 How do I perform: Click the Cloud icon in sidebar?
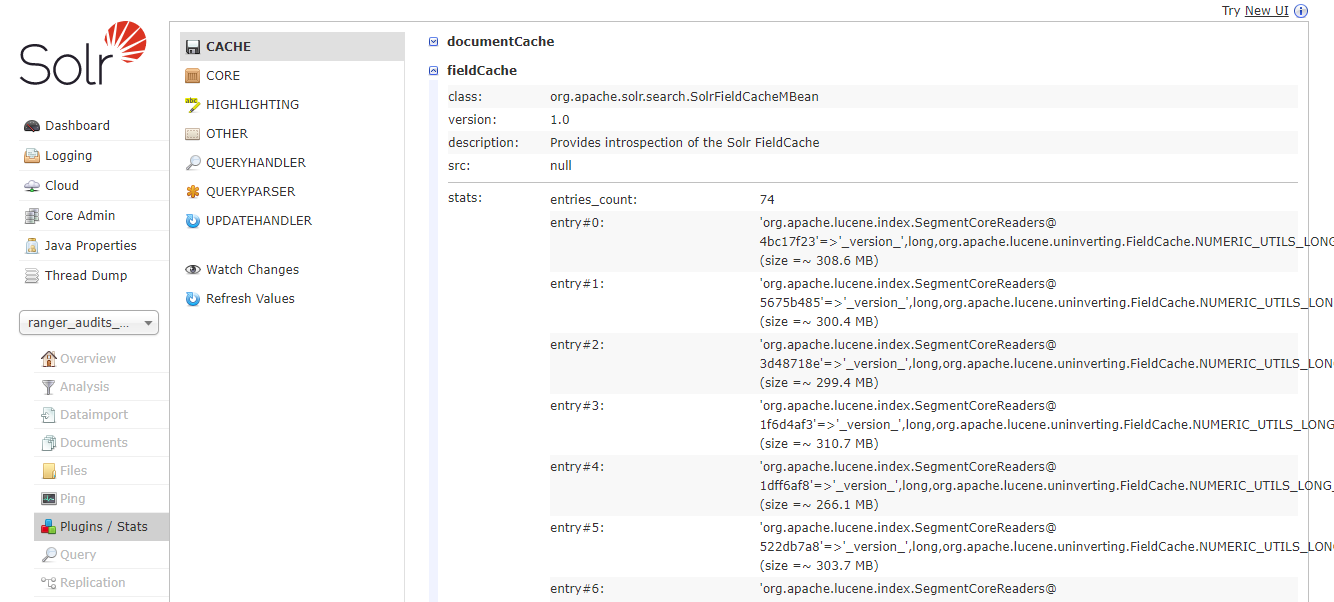[x=32, y=186]
